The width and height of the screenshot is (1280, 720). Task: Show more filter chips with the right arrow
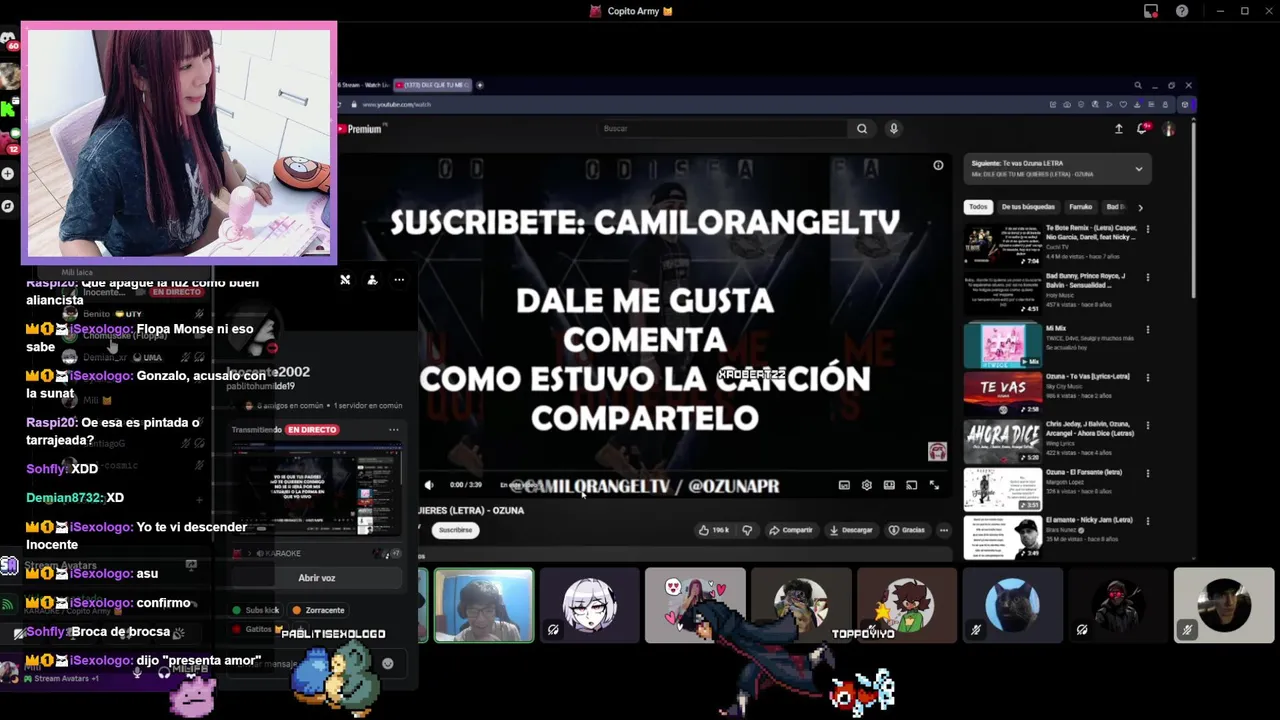1140,207
